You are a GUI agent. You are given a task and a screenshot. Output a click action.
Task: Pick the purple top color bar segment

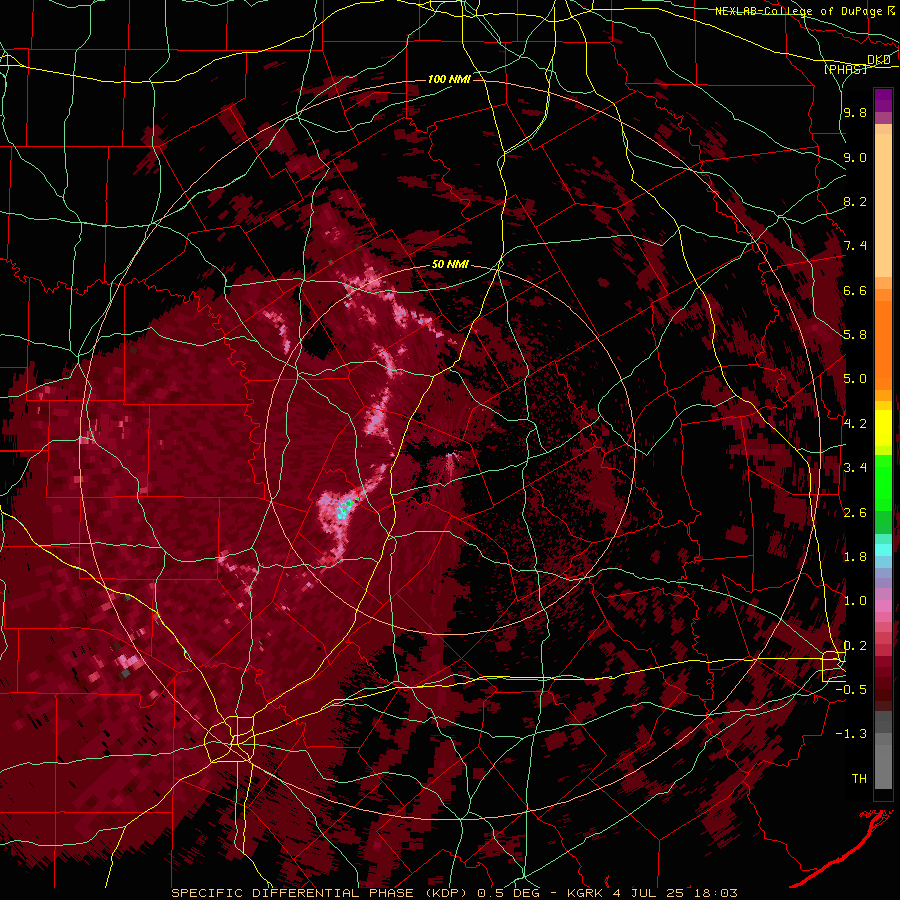[x=883, y=100]
